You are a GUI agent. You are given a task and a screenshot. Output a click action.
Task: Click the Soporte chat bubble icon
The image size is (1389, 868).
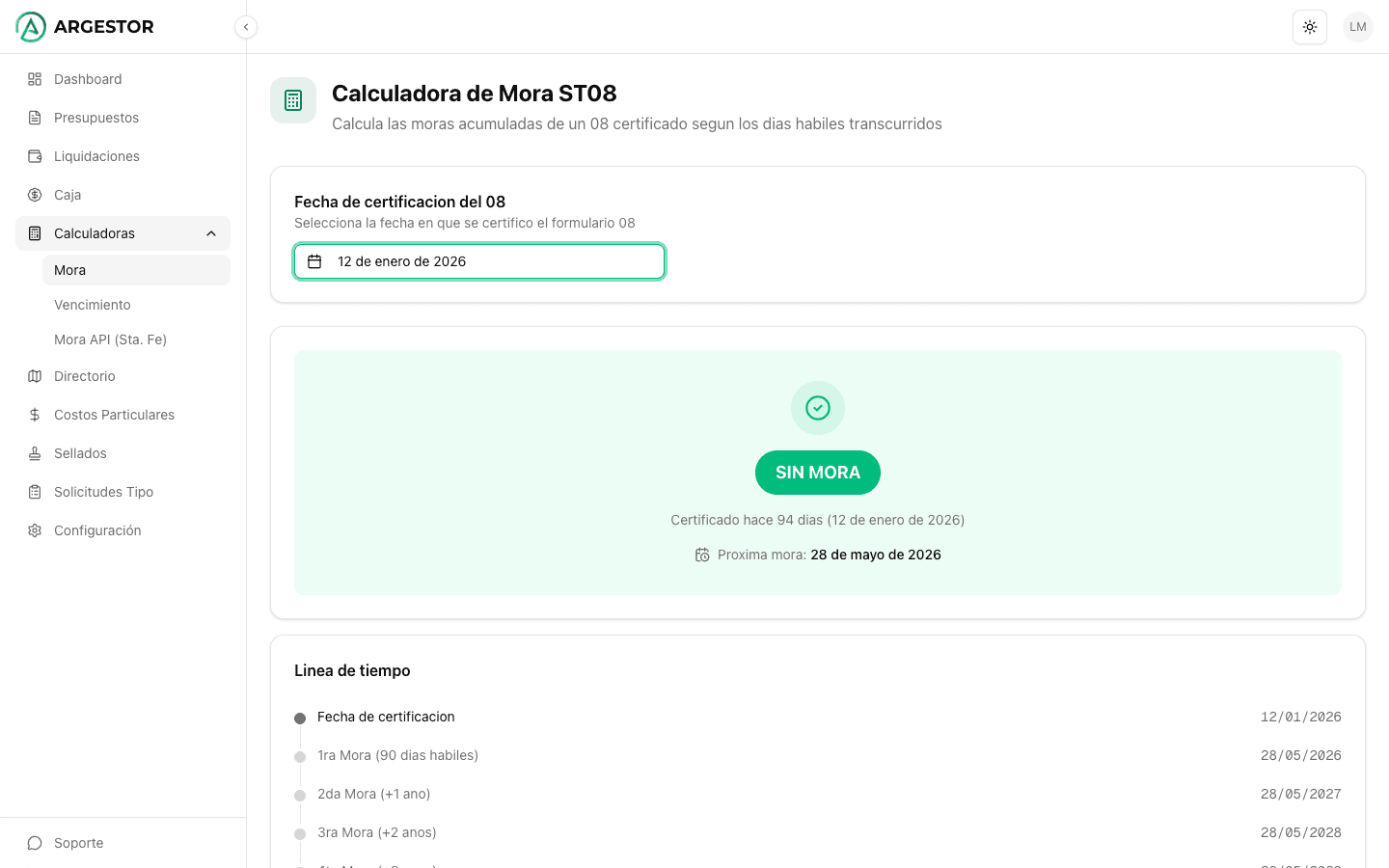pos(36,843)
